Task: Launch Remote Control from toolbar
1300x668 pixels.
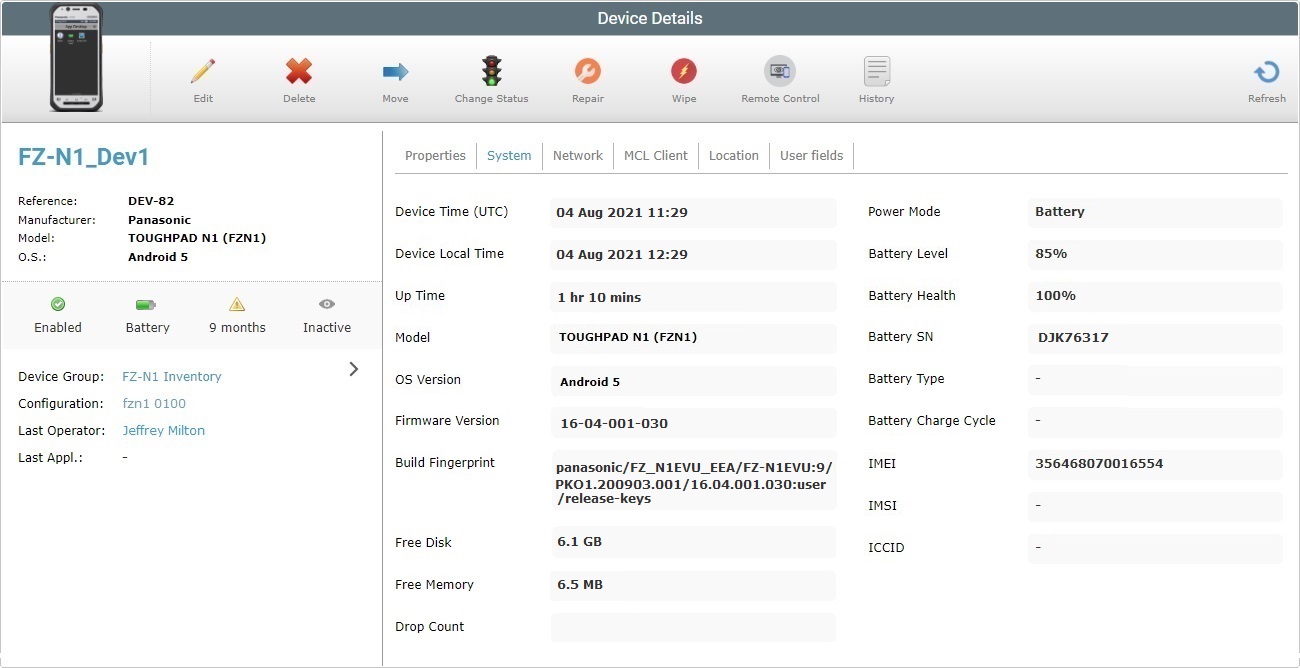Action: [780, 72]
